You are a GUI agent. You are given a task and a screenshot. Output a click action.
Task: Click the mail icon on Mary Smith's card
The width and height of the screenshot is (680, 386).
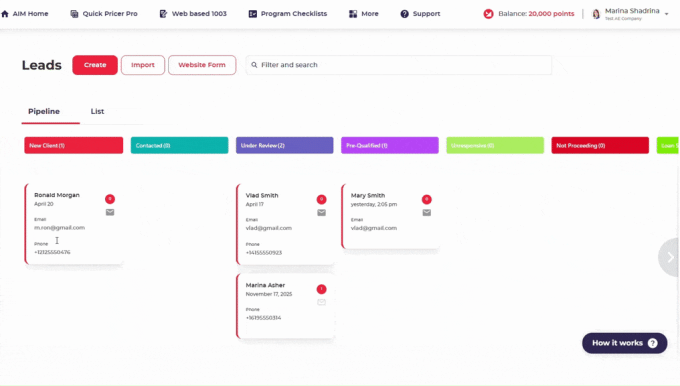pos(427,213)
